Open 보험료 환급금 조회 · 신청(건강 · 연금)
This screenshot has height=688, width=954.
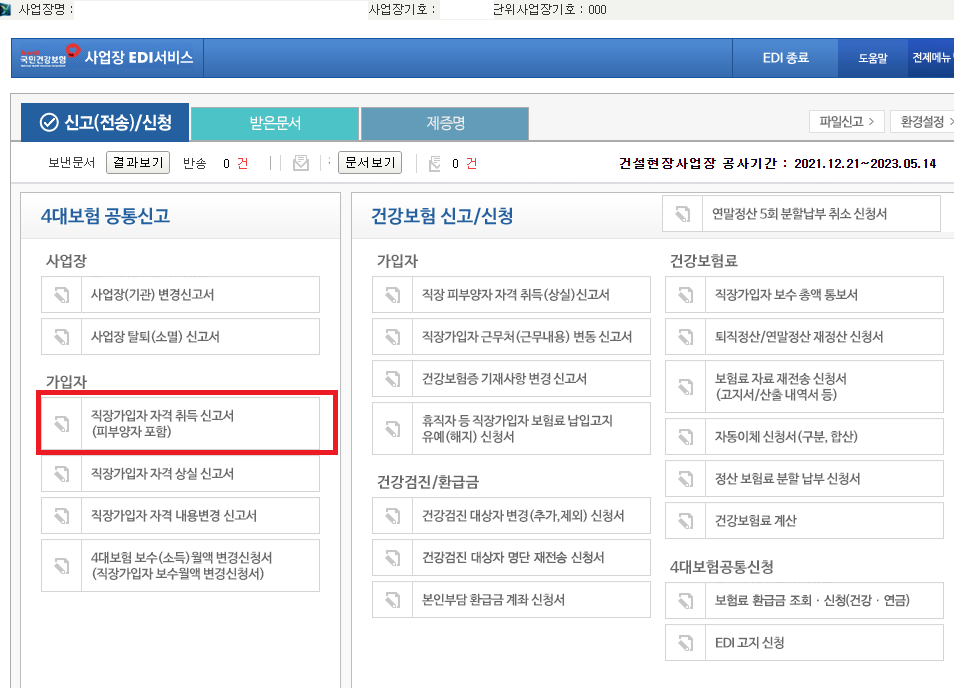point(804,601)
